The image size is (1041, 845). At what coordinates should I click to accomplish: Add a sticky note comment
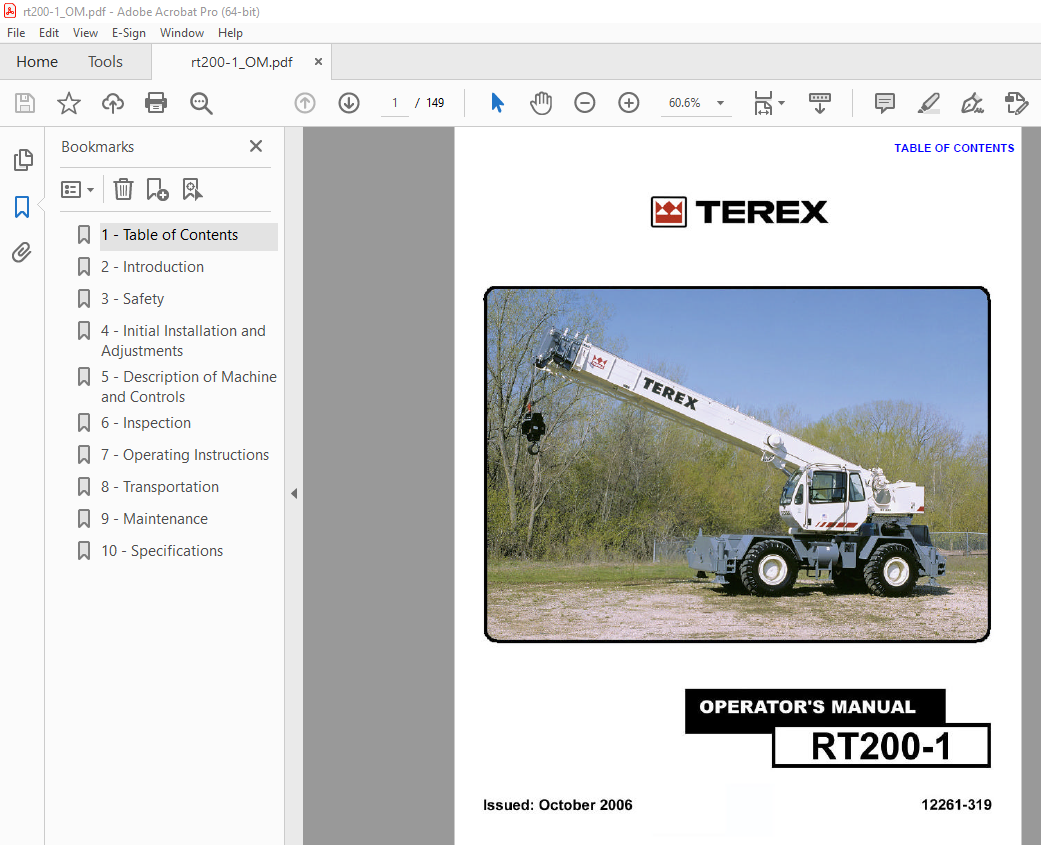point(885,103)
